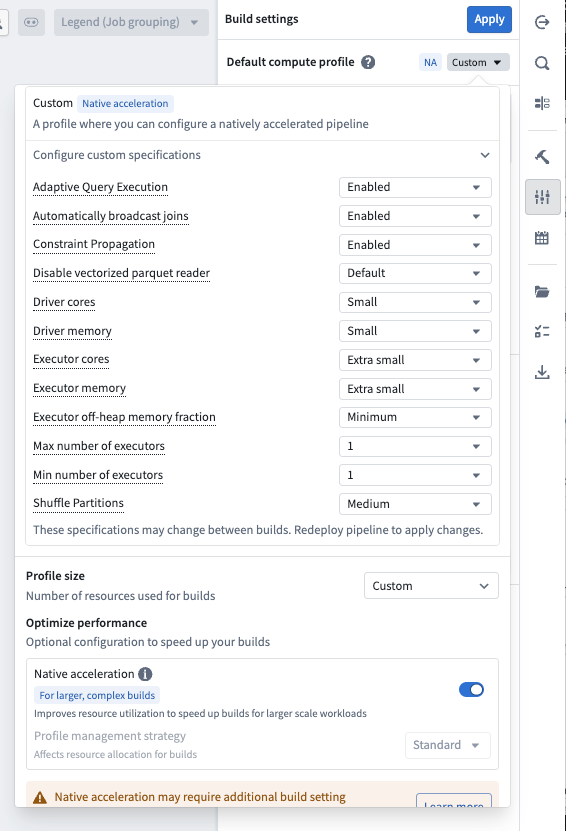Viewport: 566px width, 831px height.
Task: Click the Optimize performance heading
Action: pyautogui.click(x=86, y=623)
